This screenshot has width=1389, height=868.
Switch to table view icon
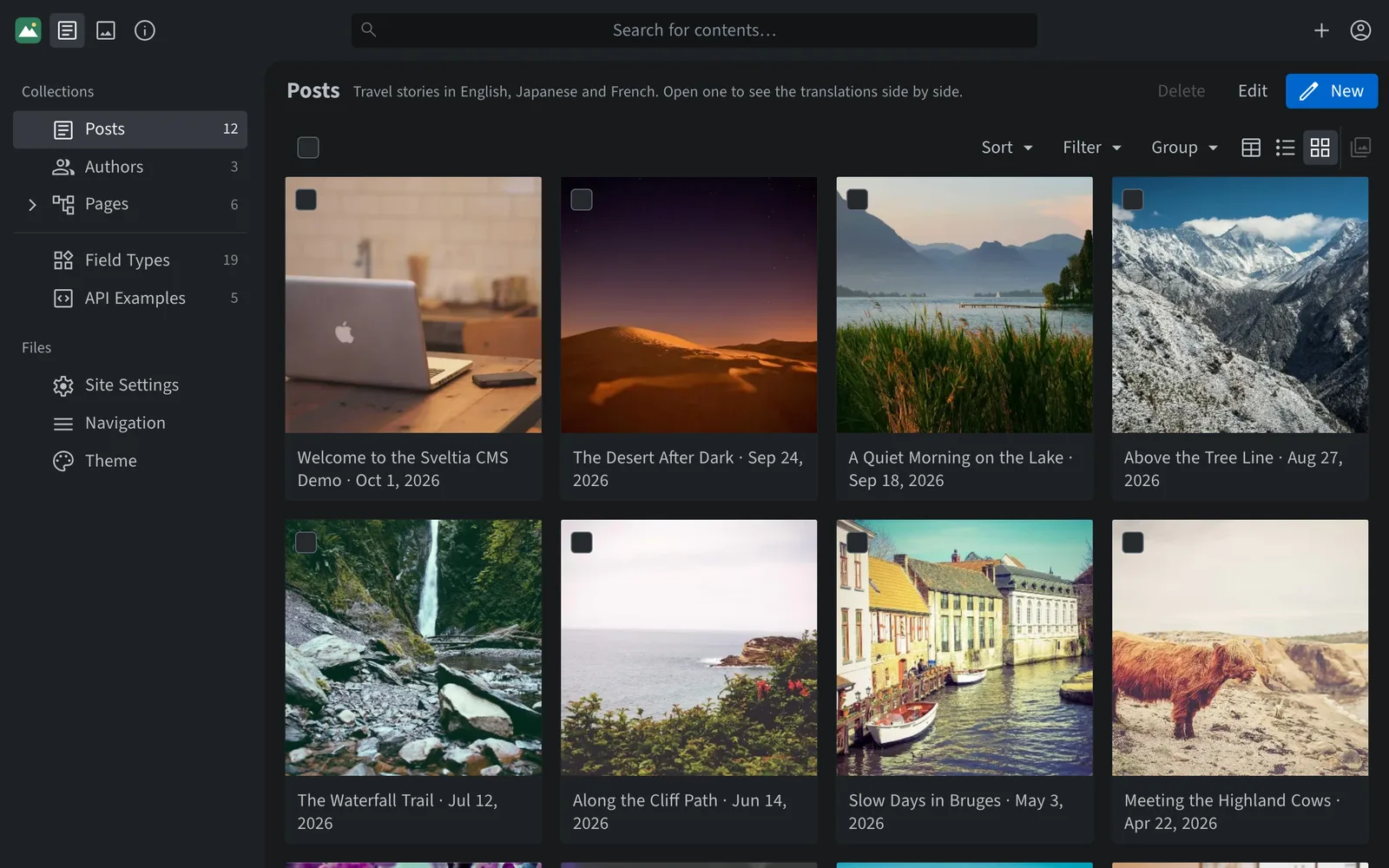(1251, 148)
